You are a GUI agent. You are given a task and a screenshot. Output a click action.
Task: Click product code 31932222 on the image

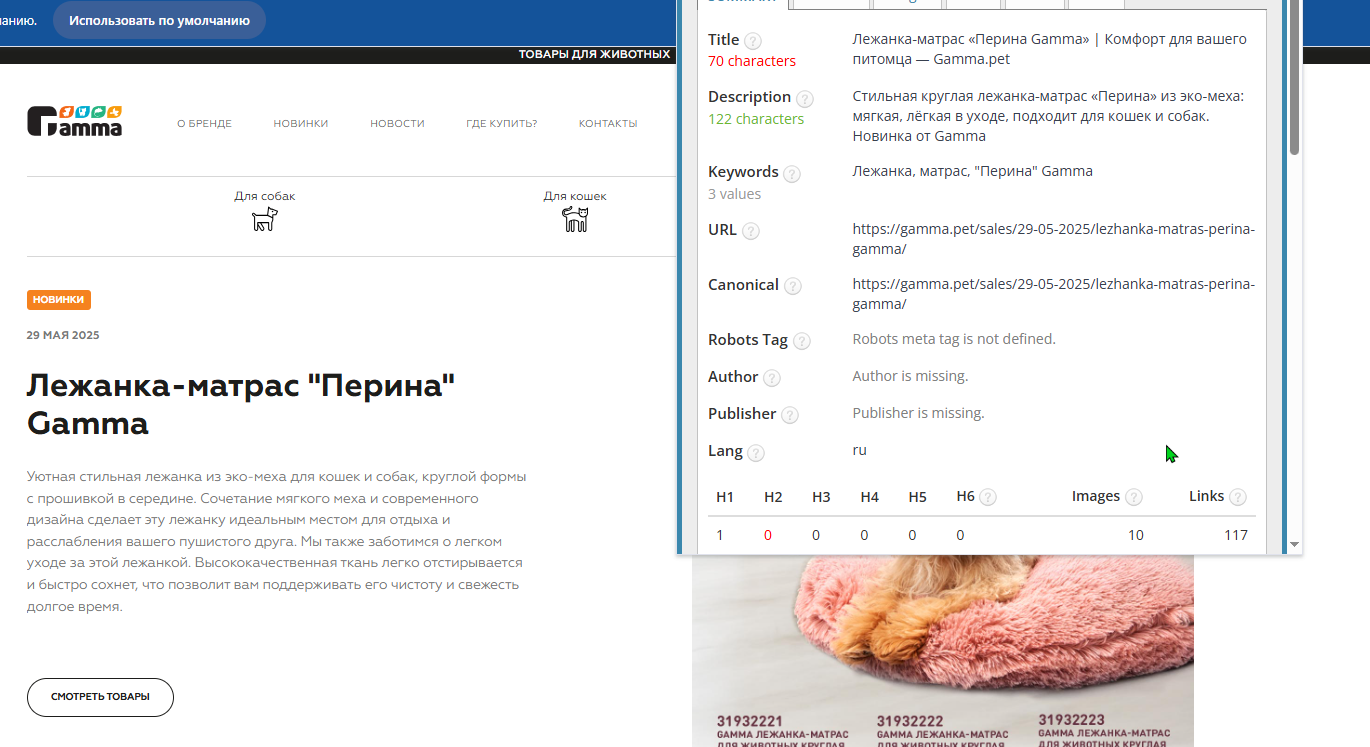click(910, 720)
